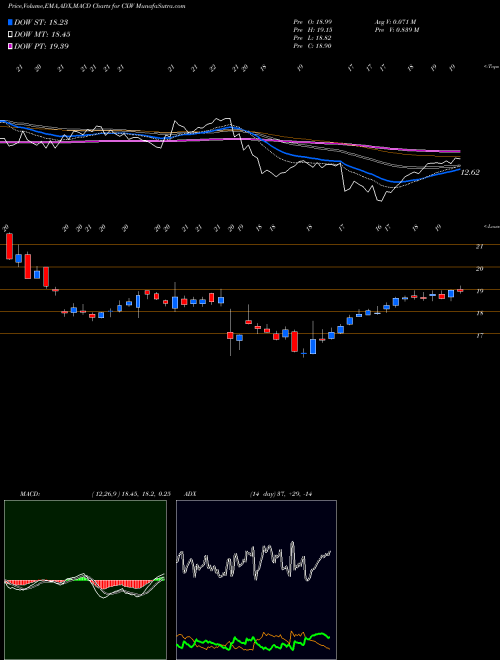Open the green MACD histogram panel

pyautogui.click(x=85, y=580)
